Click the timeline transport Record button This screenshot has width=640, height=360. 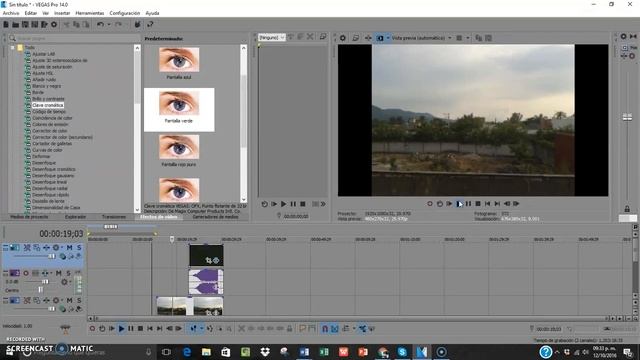tap(92, 329)
